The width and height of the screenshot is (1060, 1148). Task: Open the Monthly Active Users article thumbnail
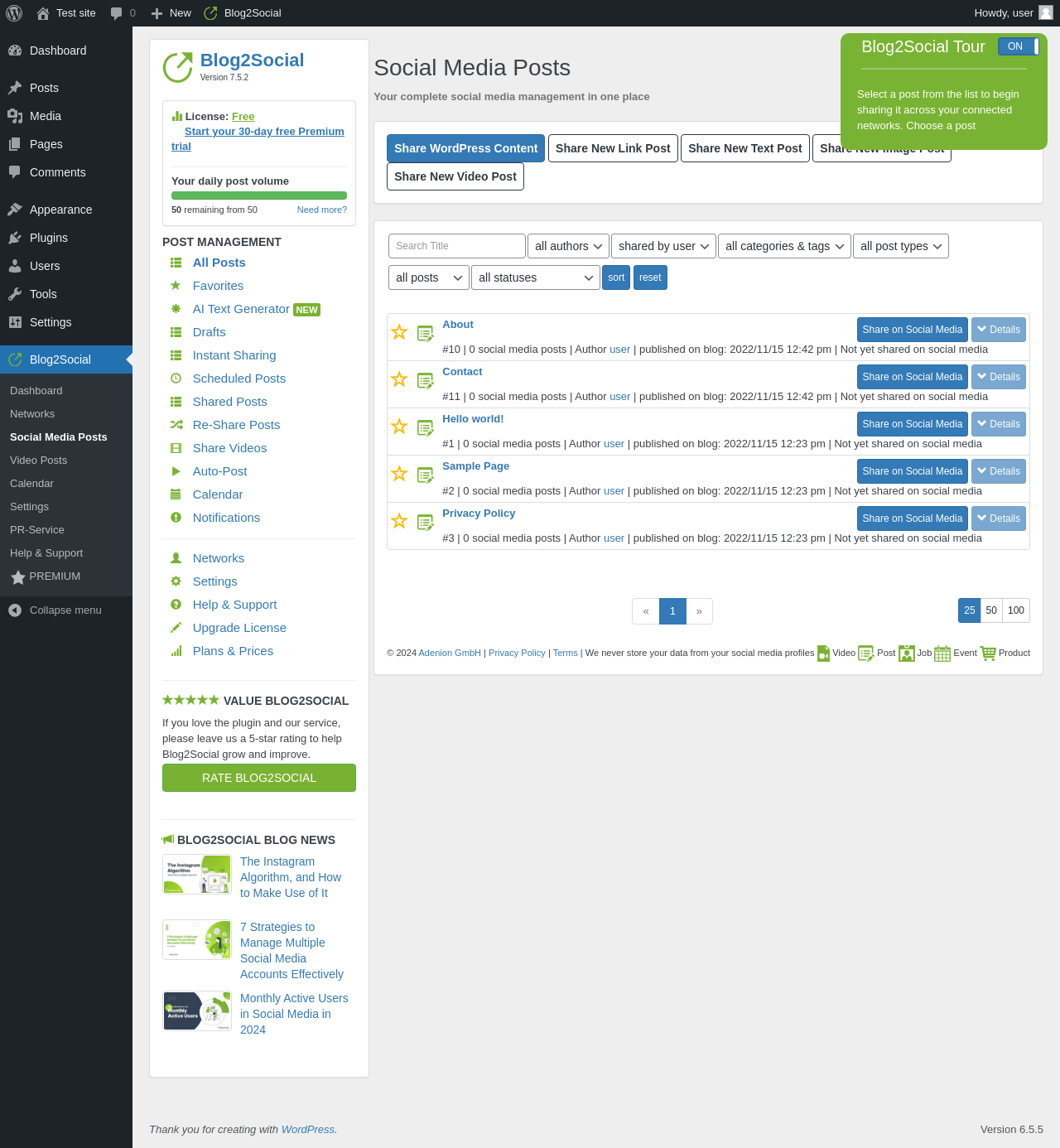click(x=197, y=1011)
